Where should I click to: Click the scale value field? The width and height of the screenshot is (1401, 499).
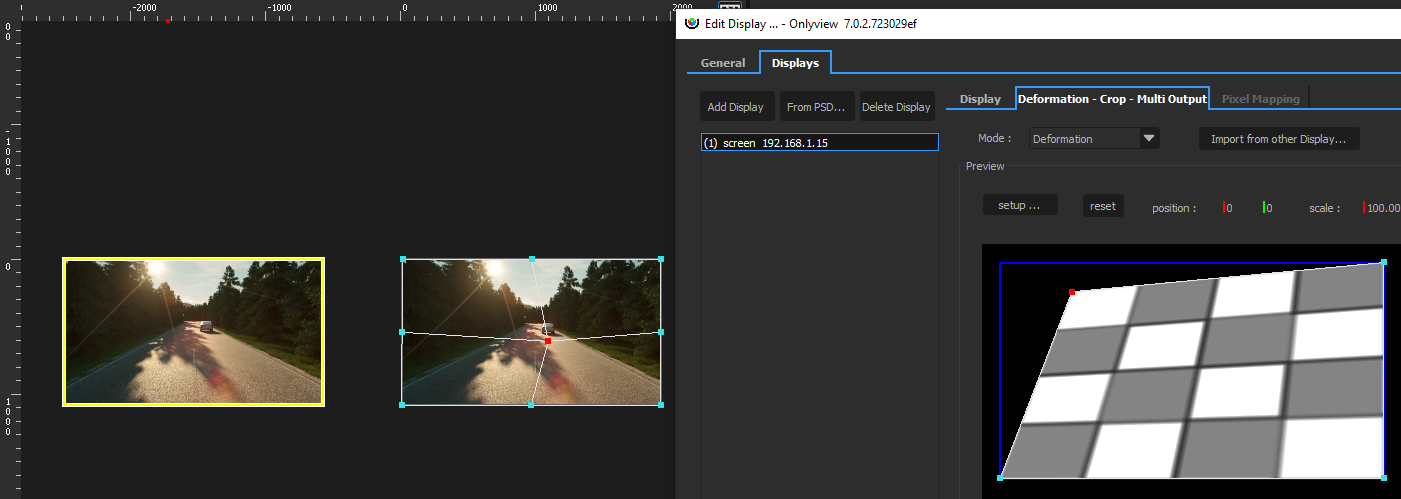tap(1382, 208)
